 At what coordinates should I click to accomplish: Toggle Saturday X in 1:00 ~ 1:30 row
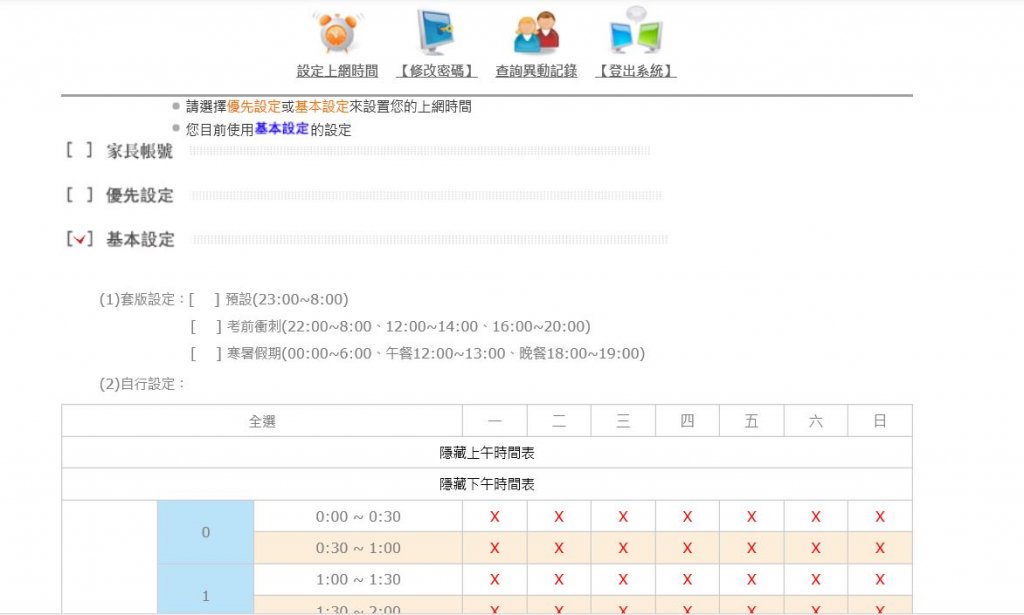pos(816,579)
